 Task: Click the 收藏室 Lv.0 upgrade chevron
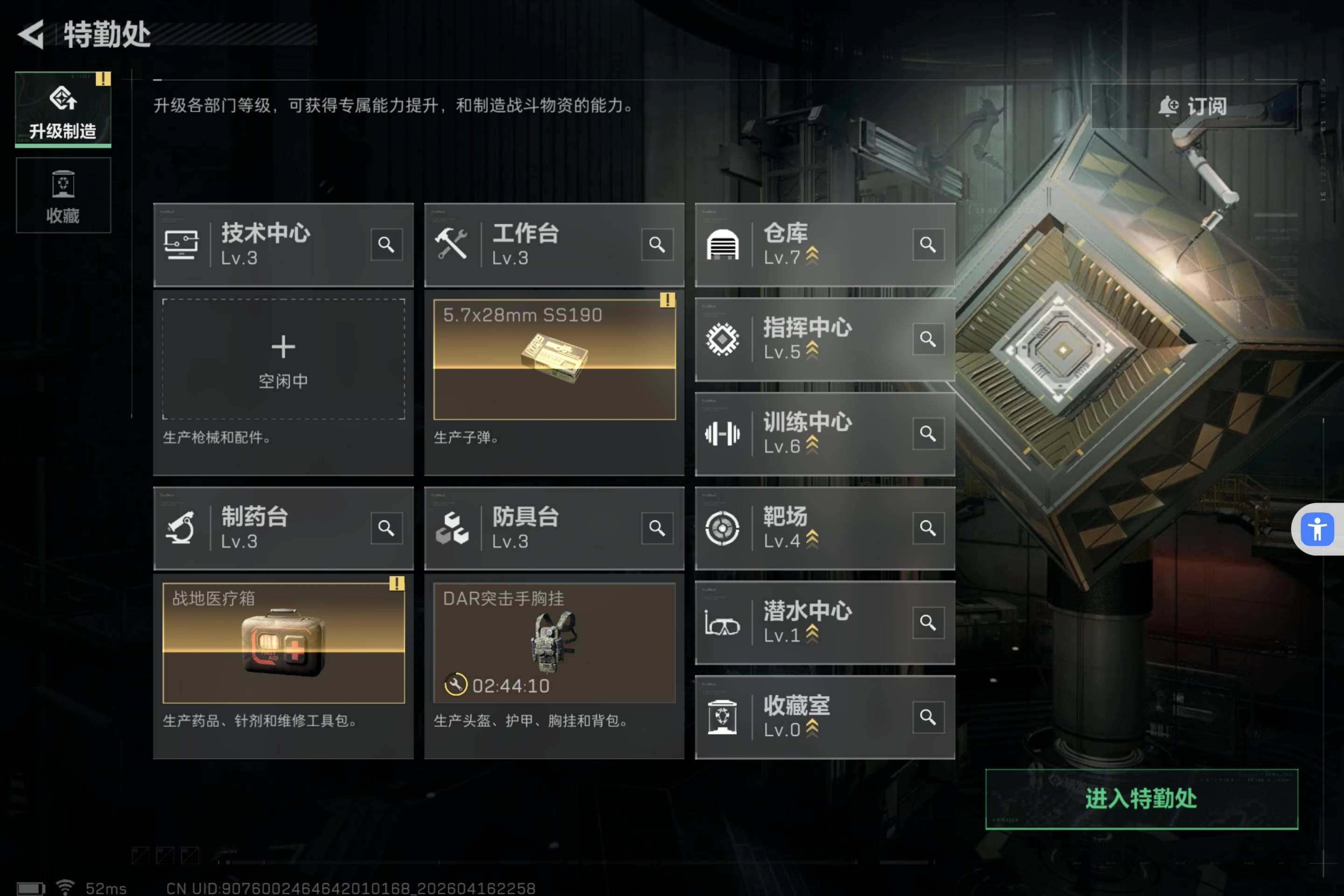coord(812,728)
